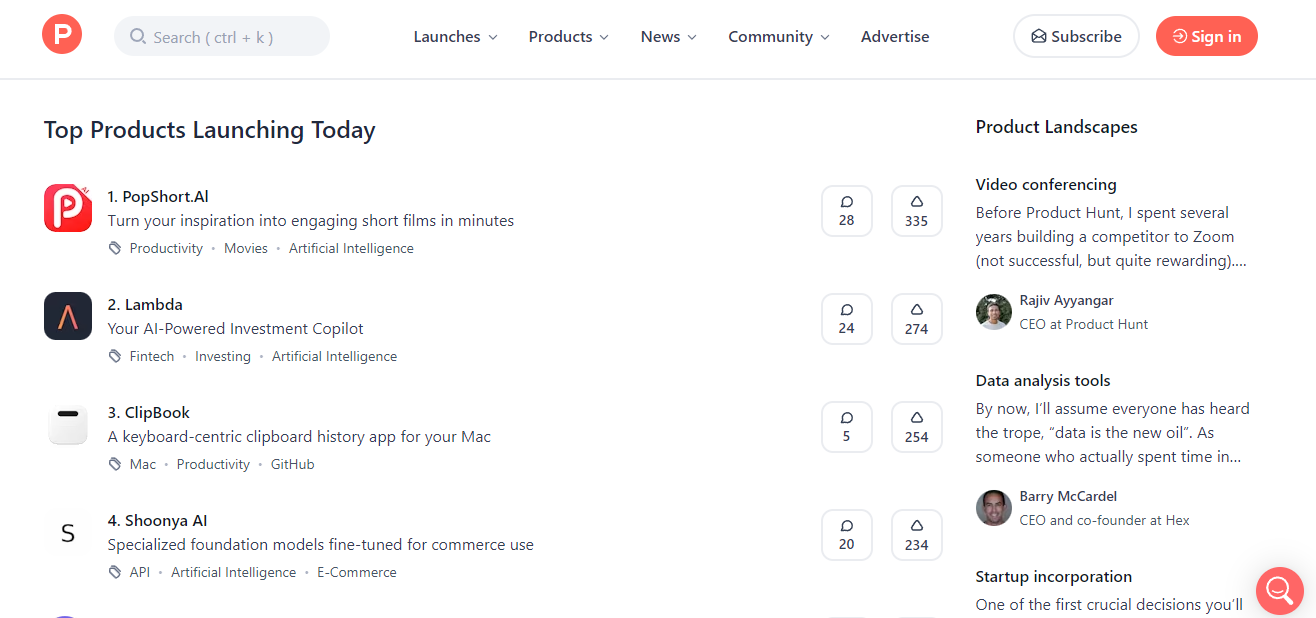Click the tag icon in the Shoonya AI row

pyautogui.click(x=115, y=572)
